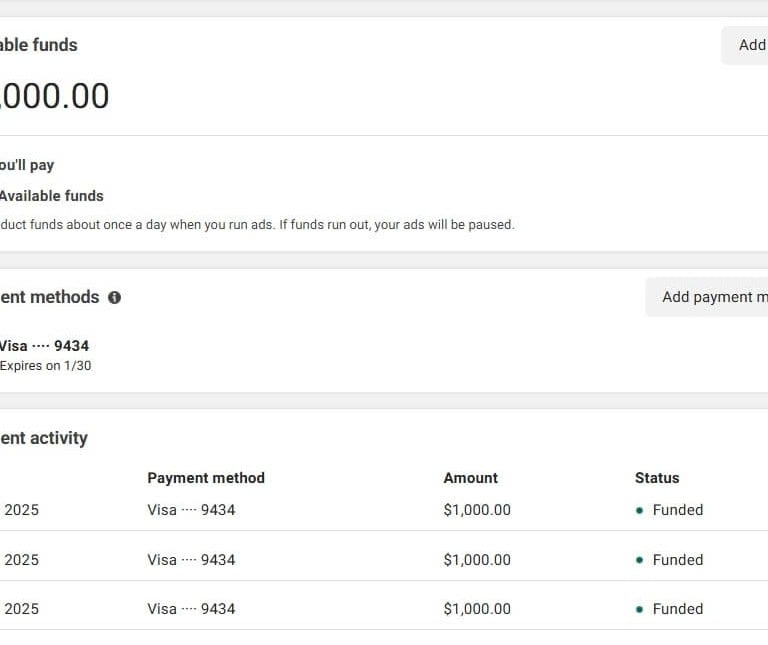This screenshot has width=768, height=645.
Task: Click the 'Expires on 1/30' text
Action: point(46,366)
